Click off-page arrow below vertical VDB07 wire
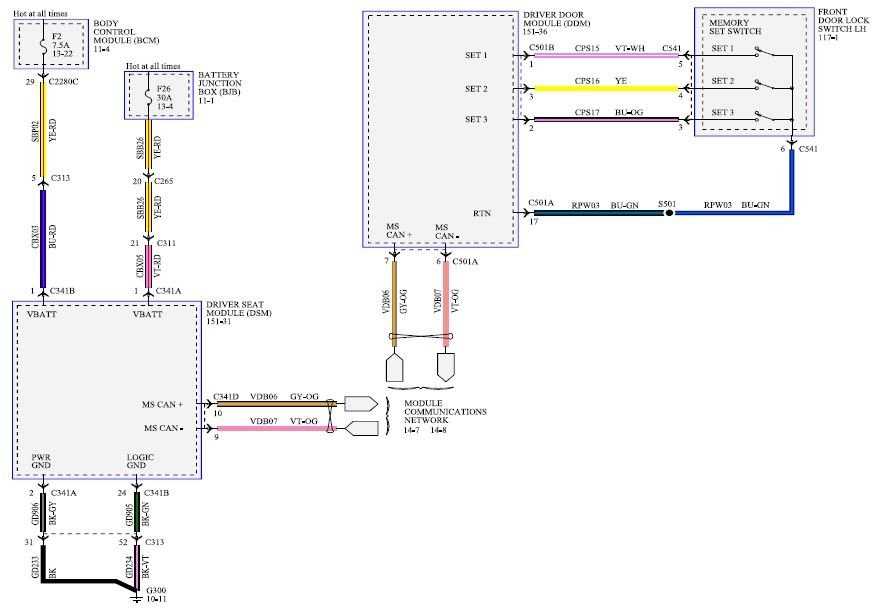 point(446,367)
